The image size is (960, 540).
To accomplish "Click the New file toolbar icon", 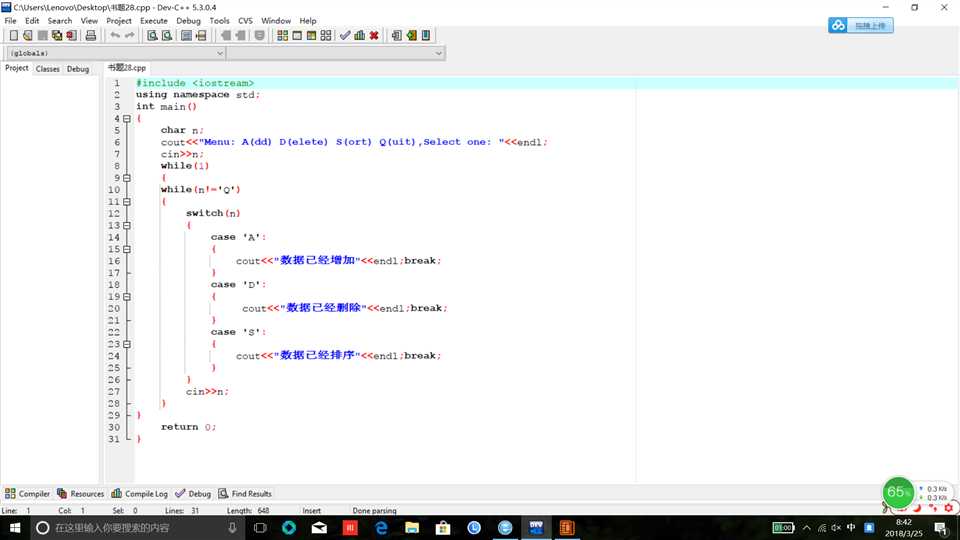I will (x=13, y=36).
